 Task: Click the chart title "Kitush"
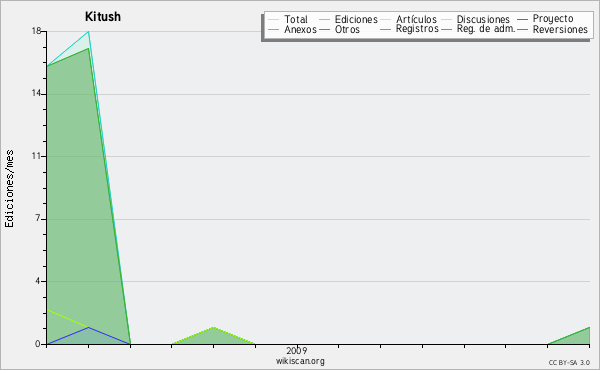tap(103, 16)
